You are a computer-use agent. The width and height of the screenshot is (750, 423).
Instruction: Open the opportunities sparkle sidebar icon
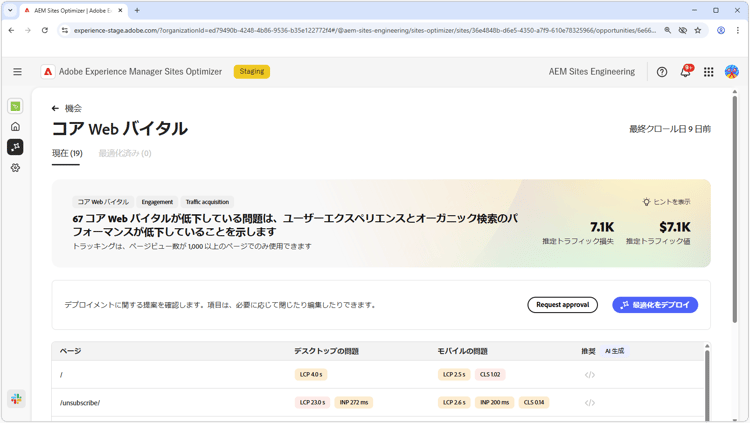tap(15, 147)
